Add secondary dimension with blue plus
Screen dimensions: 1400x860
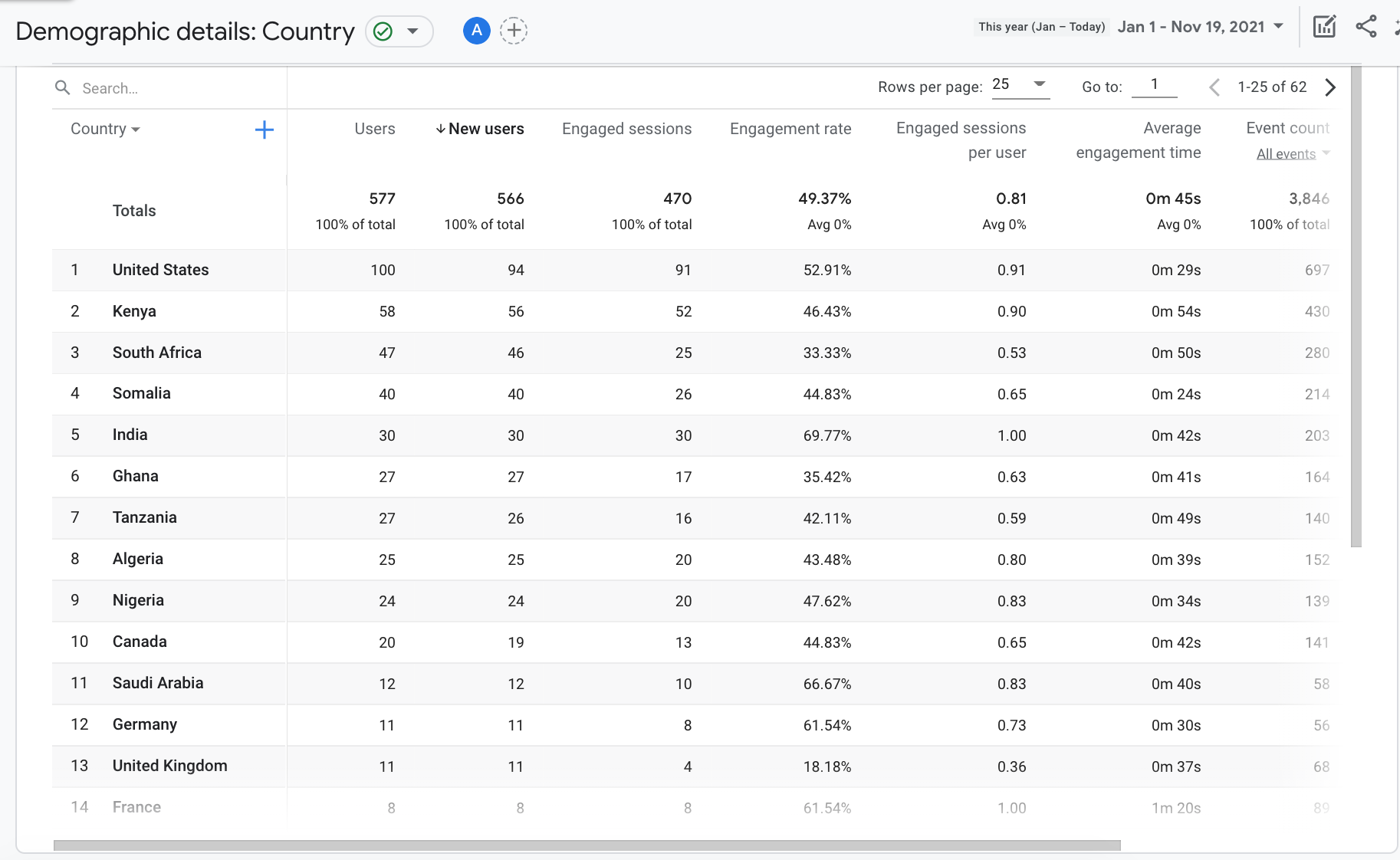(264, 130)
